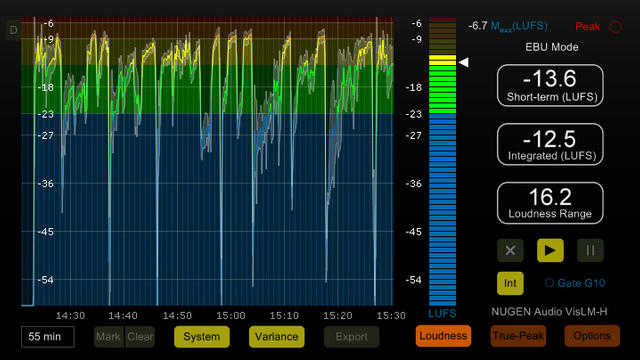Toggle the Variance button
Image resolution: width=640 pixels, height=360 pixels.
point(276,337)
